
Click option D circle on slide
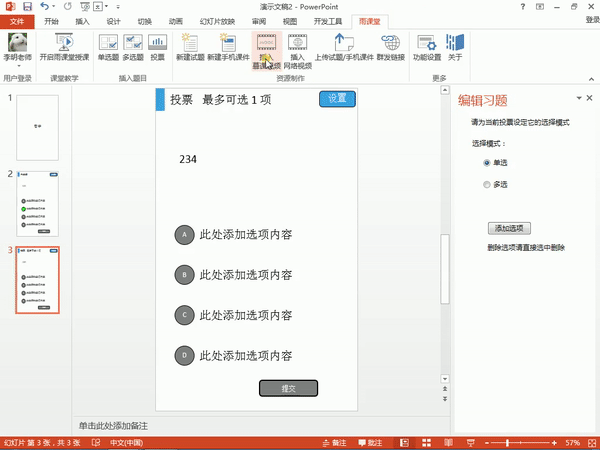[184, 355]
